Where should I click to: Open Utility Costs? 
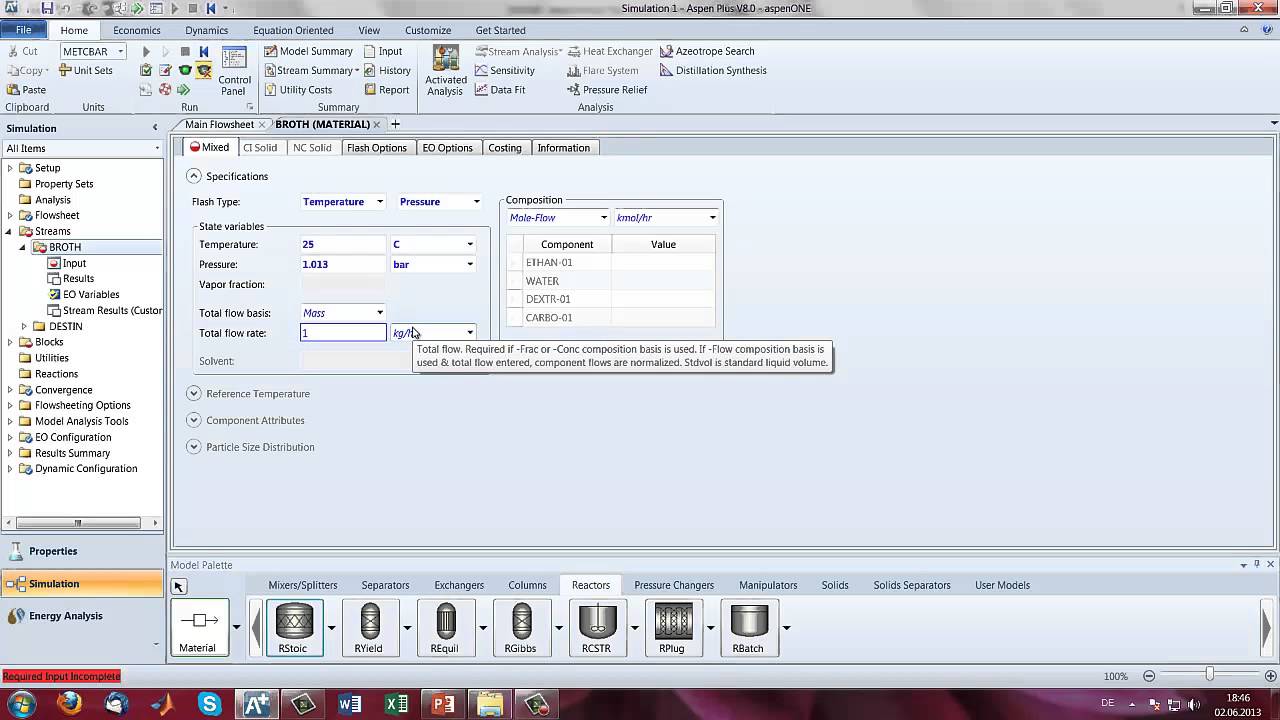tap(298, 89)
